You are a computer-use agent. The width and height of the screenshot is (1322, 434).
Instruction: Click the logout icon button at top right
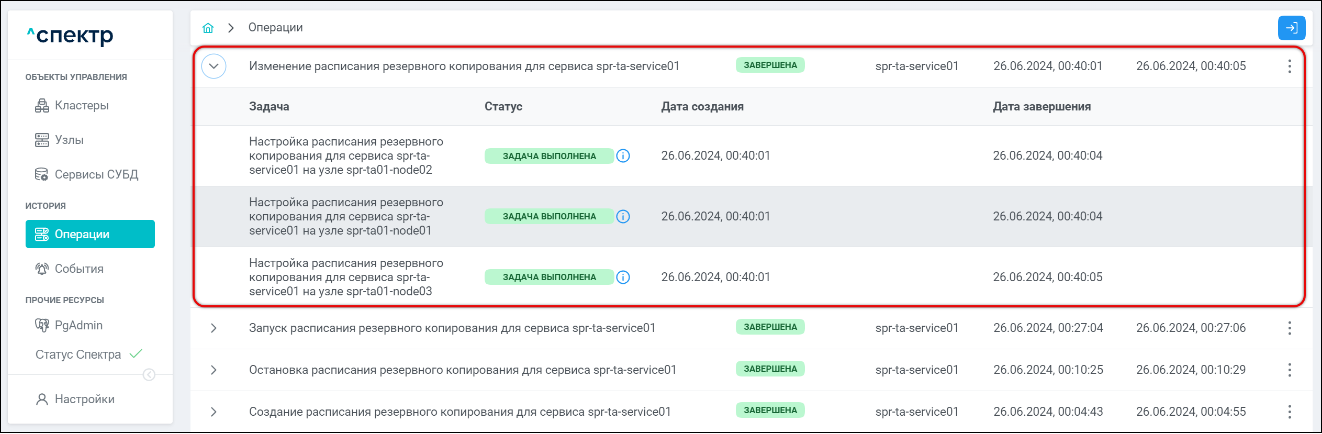[1291, 28]
